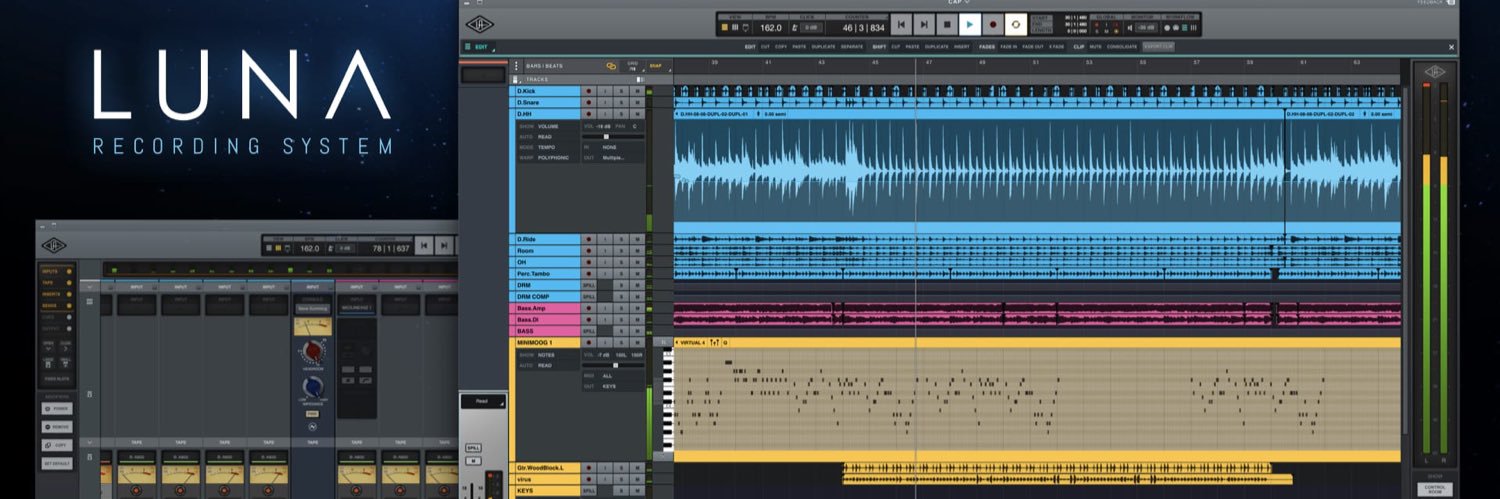The image size is (1500, 499).
Task: Click FADE OUT in the fades toolbar
Action: click(1032, 47)
